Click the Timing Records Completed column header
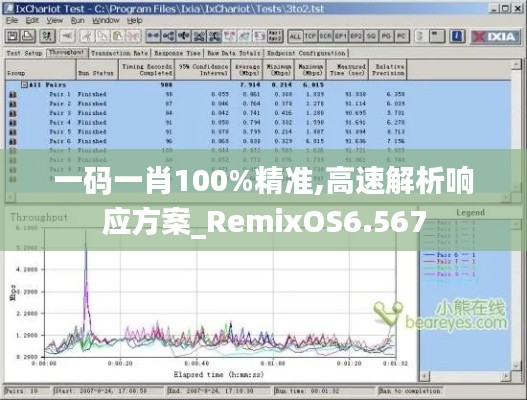 147,70
